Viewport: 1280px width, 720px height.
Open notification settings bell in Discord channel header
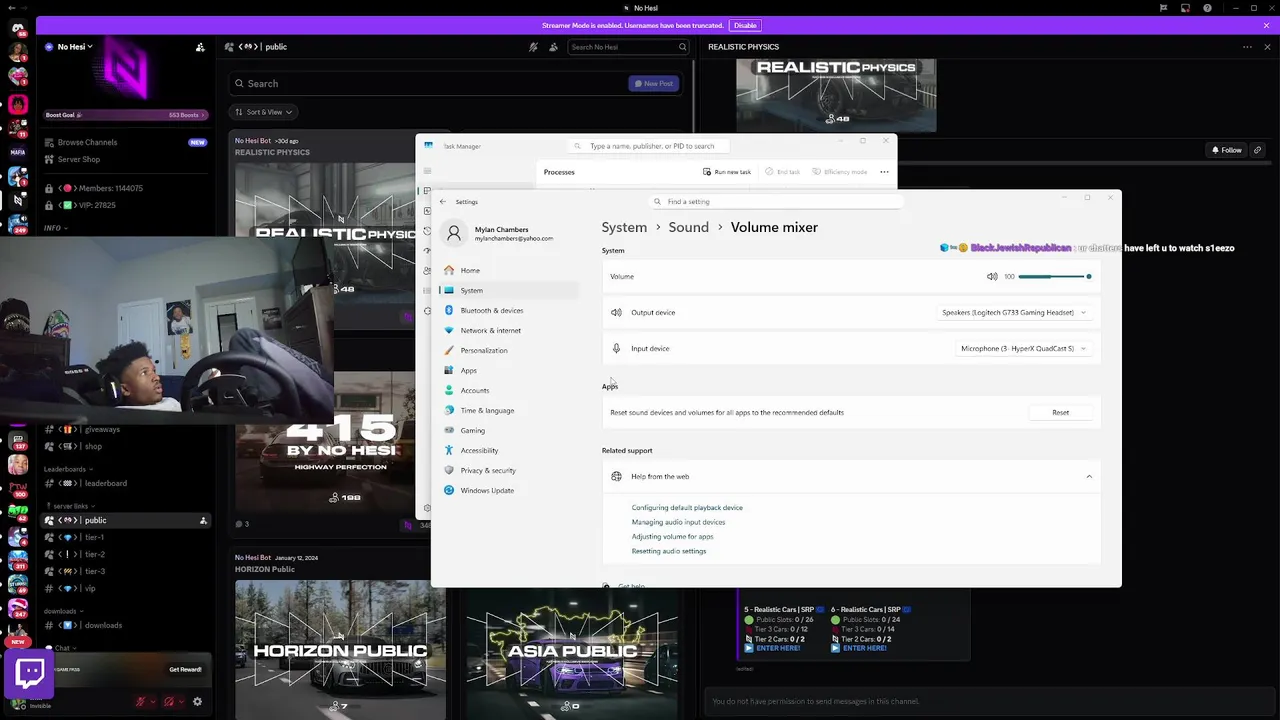coord(534,47)
